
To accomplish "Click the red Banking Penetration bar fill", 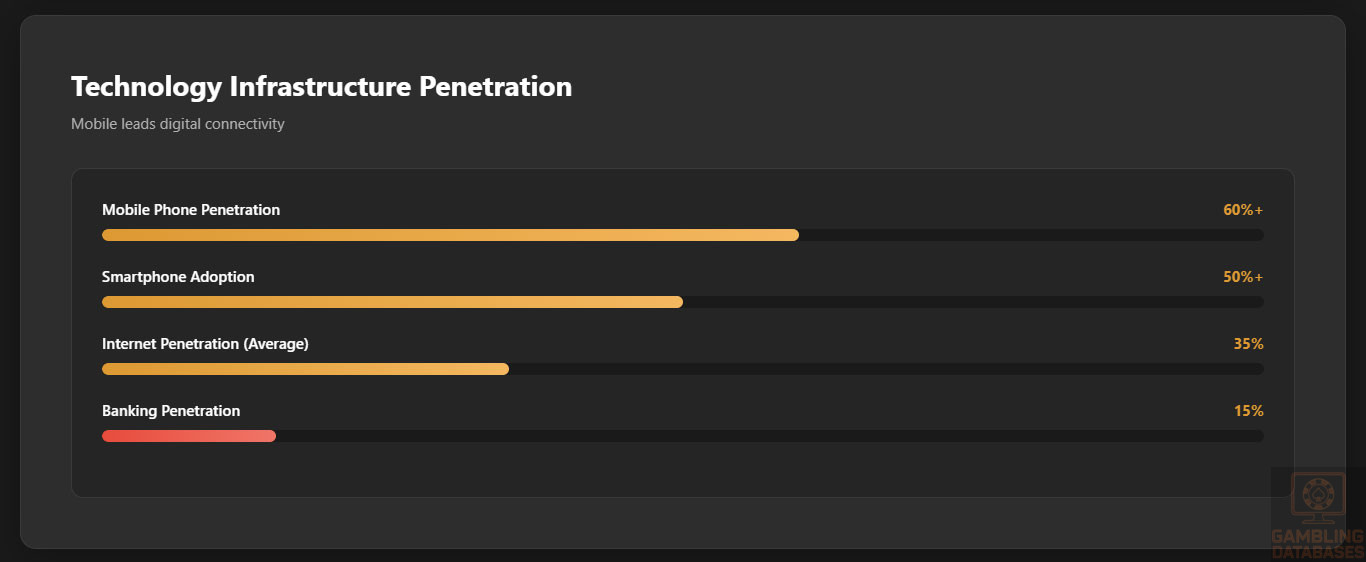I will point(188,436).
